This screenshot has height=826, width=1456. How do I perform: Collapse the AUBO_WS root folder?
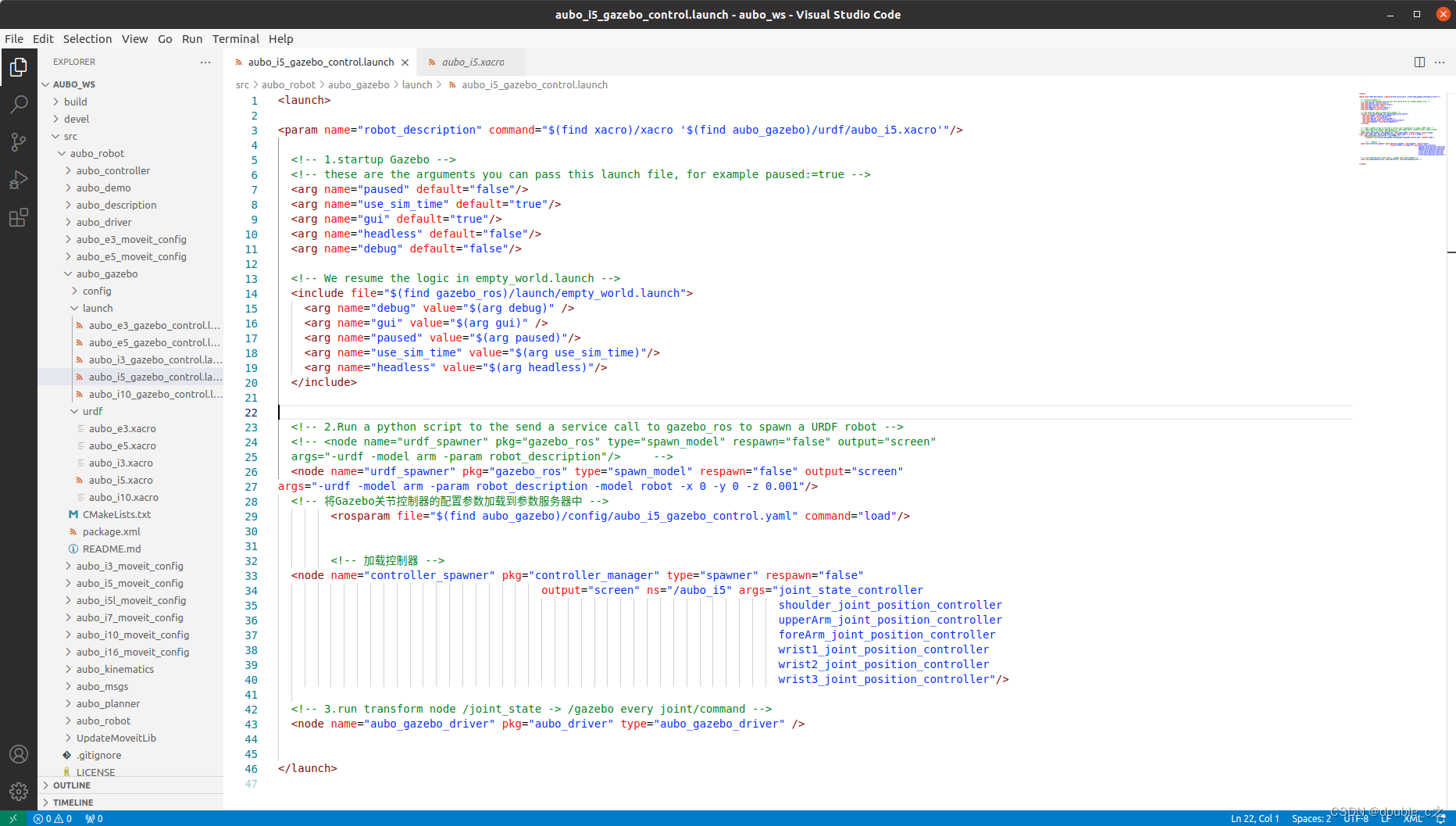[130, 84]
